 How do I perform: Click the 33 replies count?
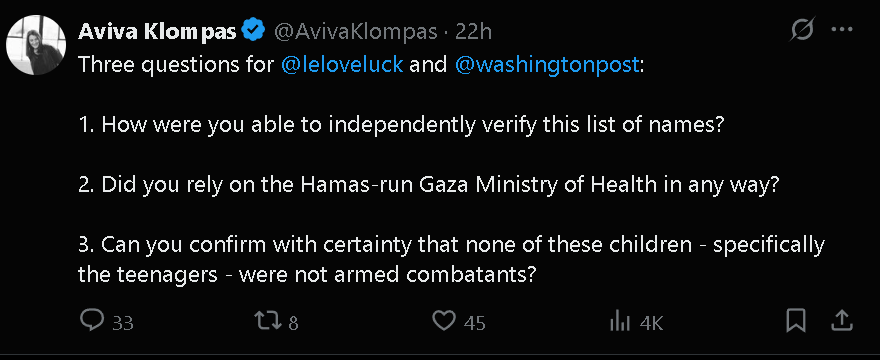pos(123,323)
